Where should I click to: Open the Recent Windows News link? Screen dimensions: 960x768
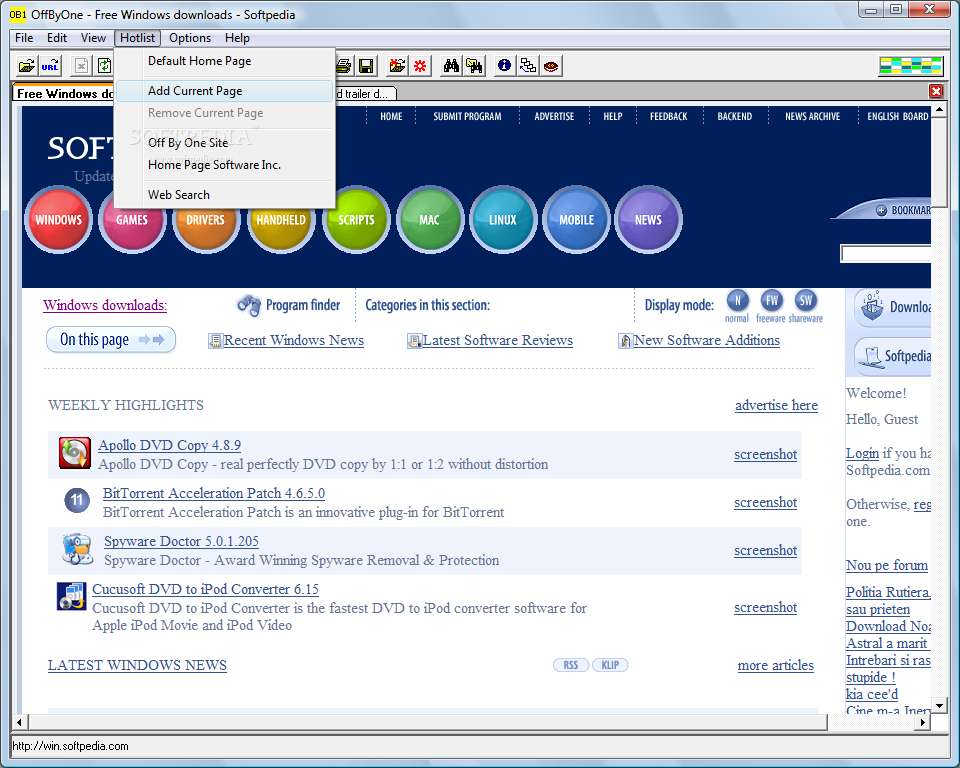click(x=293, y=341)
